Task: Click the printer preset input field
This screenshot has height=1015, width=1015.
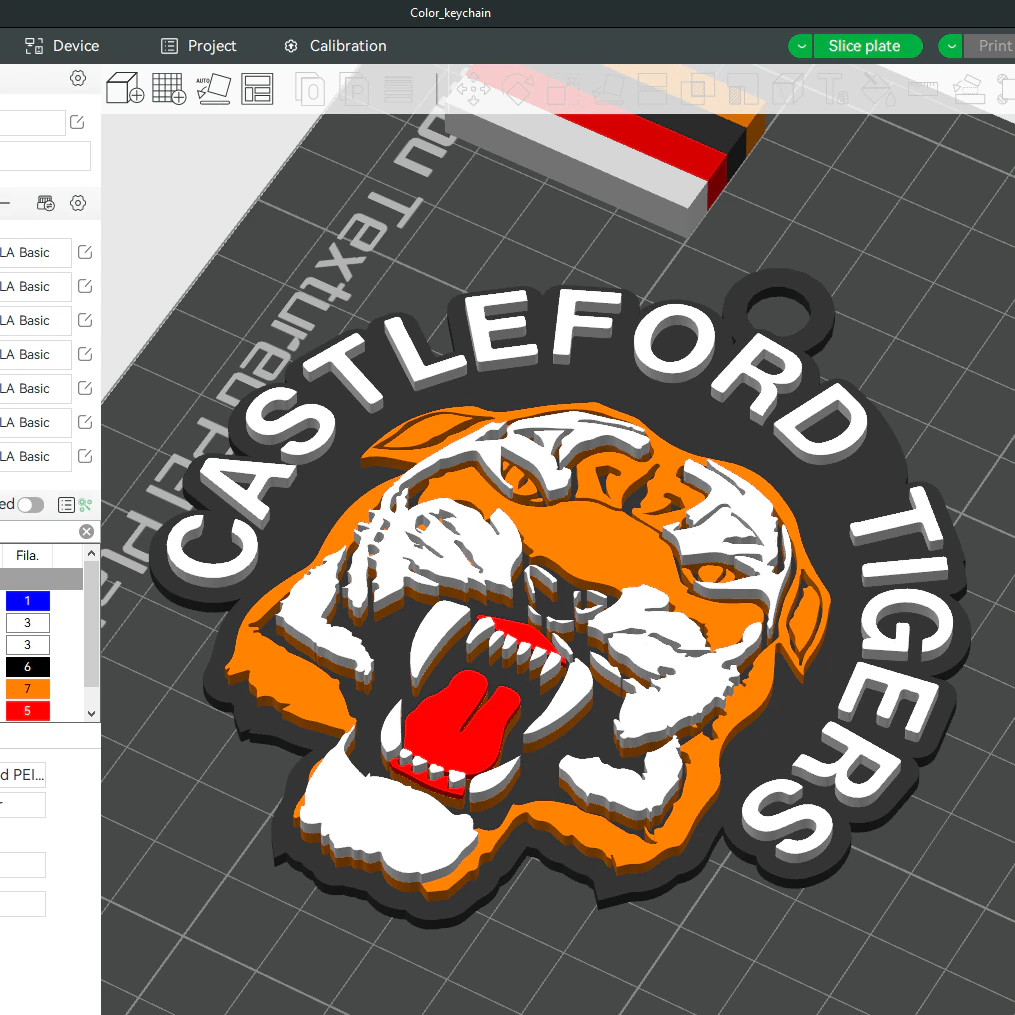Action: pos(32,122)
